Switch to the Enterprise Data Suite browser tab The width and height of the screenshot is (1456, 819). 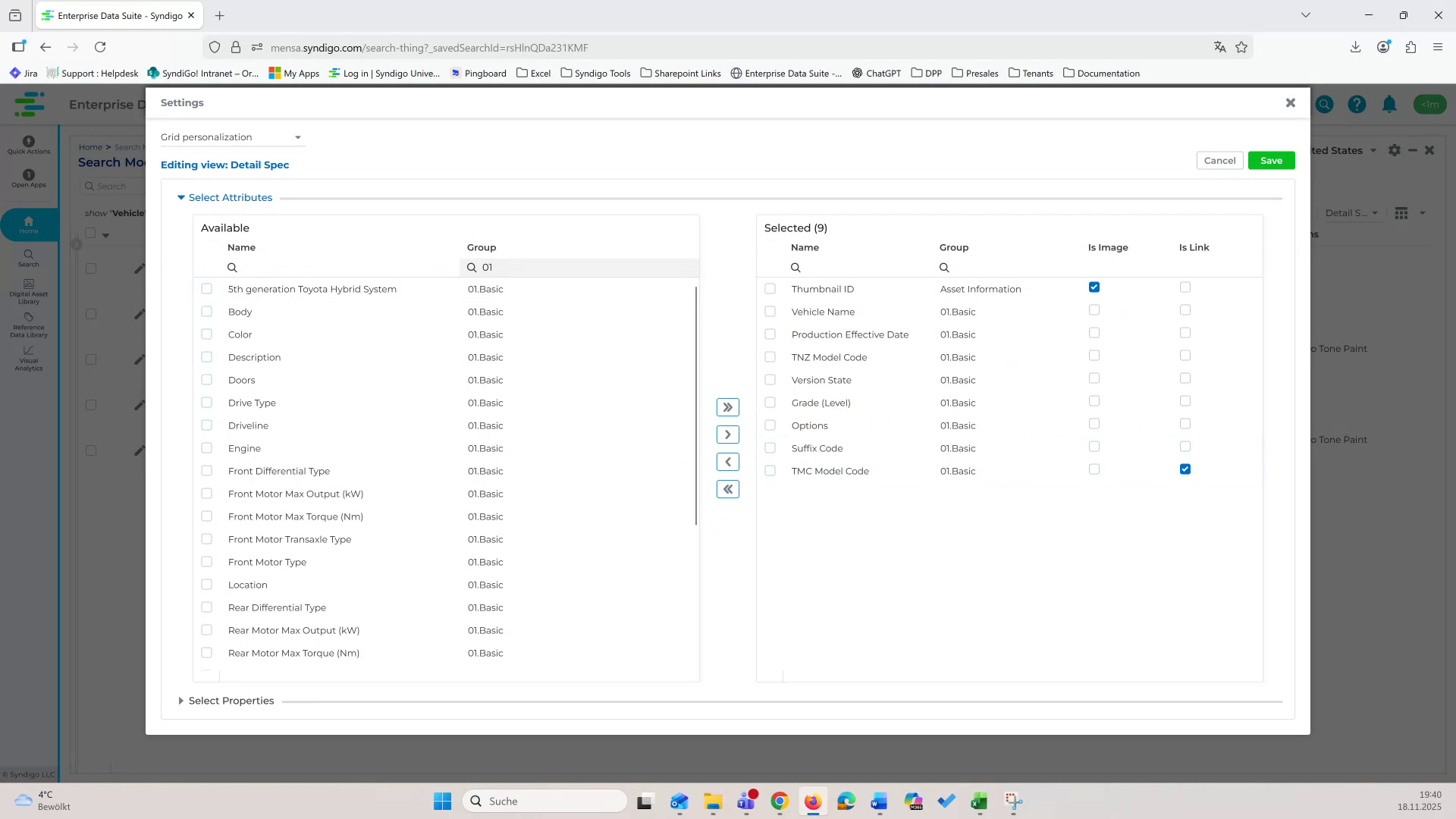pos(114,15)
